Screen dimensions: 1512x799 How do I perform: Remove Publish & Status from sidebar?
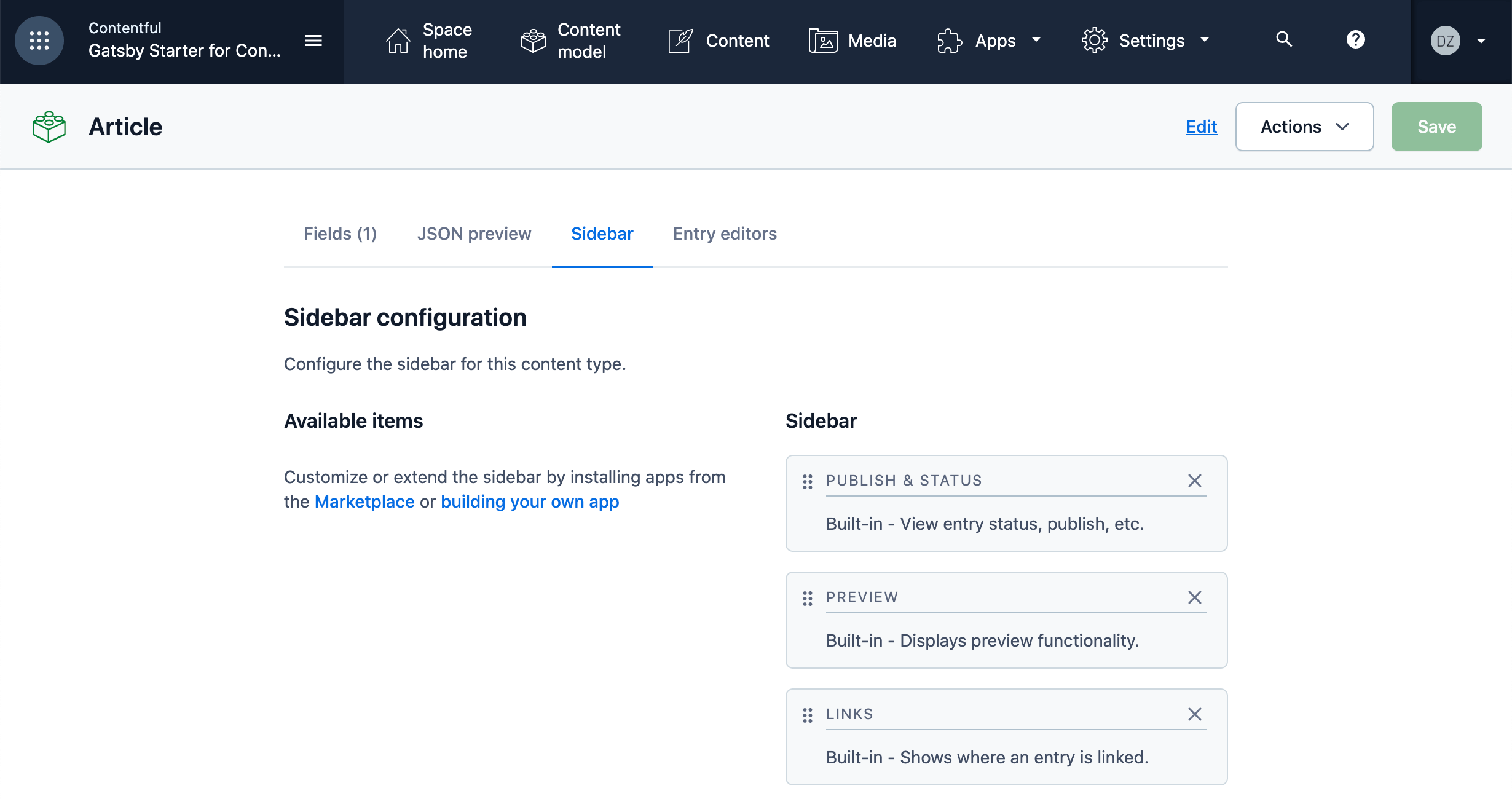coord(1194,481)
